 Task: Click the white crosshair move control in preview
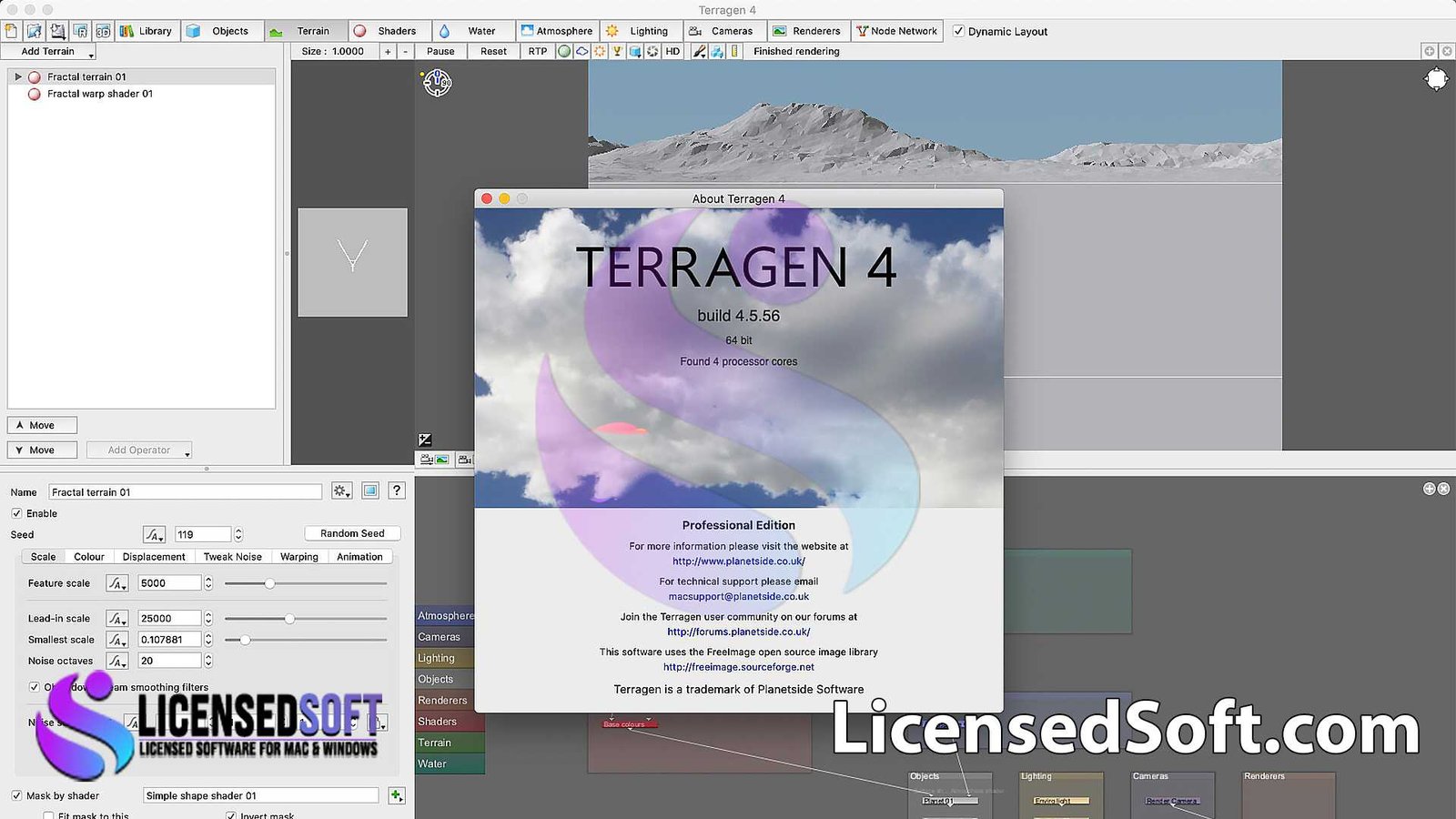point(1436,79)
